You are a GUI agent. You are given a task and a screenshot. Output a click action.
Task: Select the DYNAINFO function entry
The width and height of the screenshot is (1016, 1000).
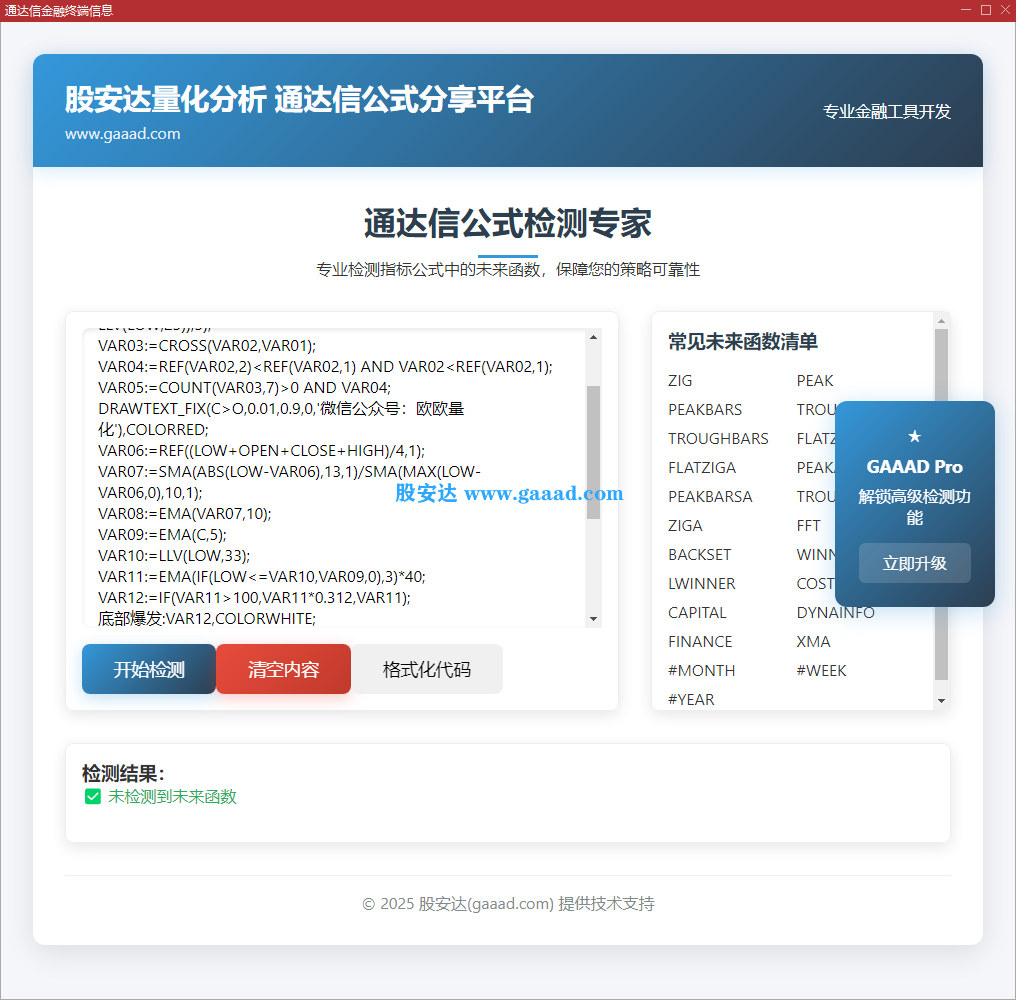(x=835, y=613)
